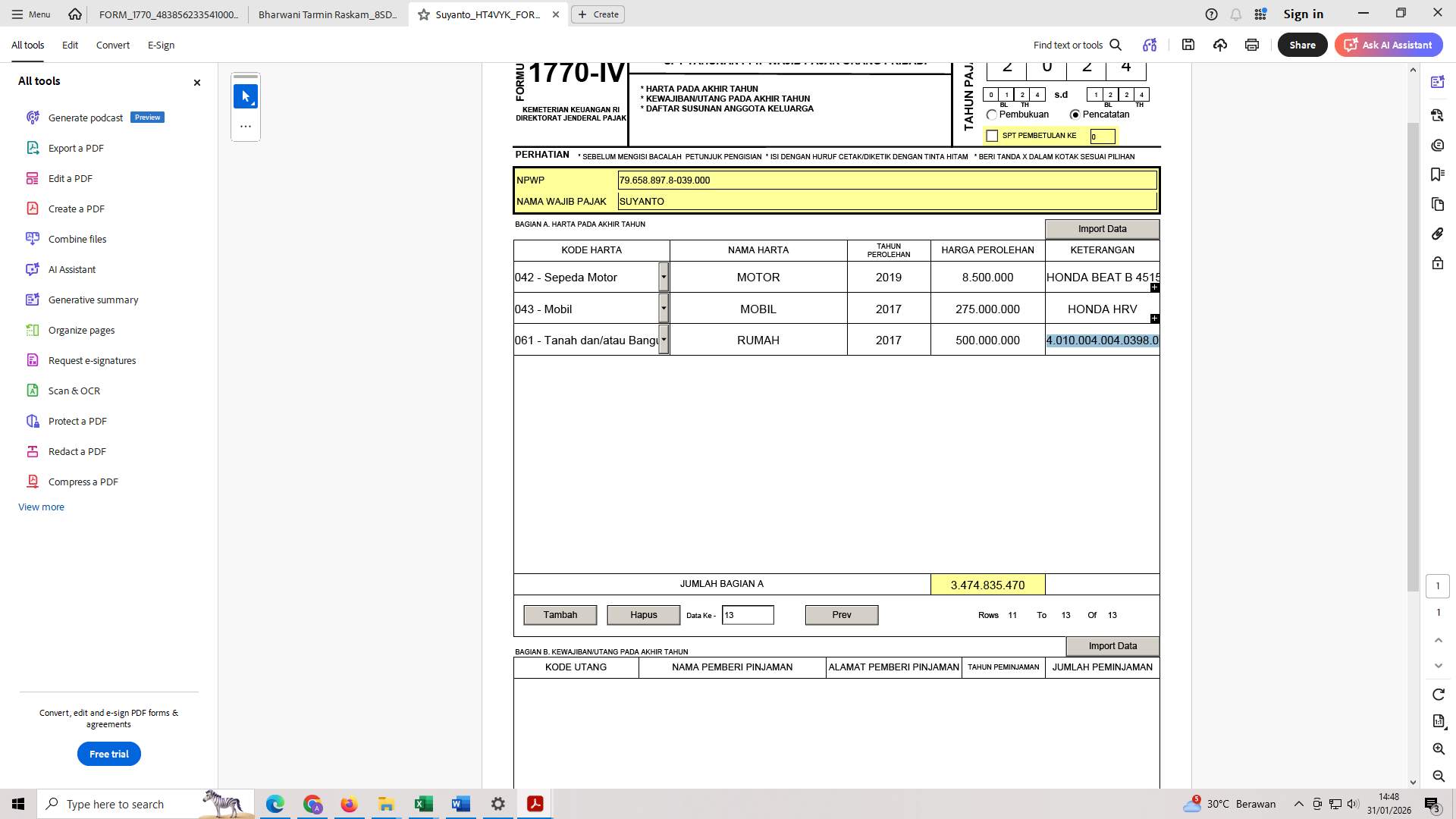1456x819 pixels.
Task: Click the Tambah button
Action: pyautogui.click(x=560, y=614)
